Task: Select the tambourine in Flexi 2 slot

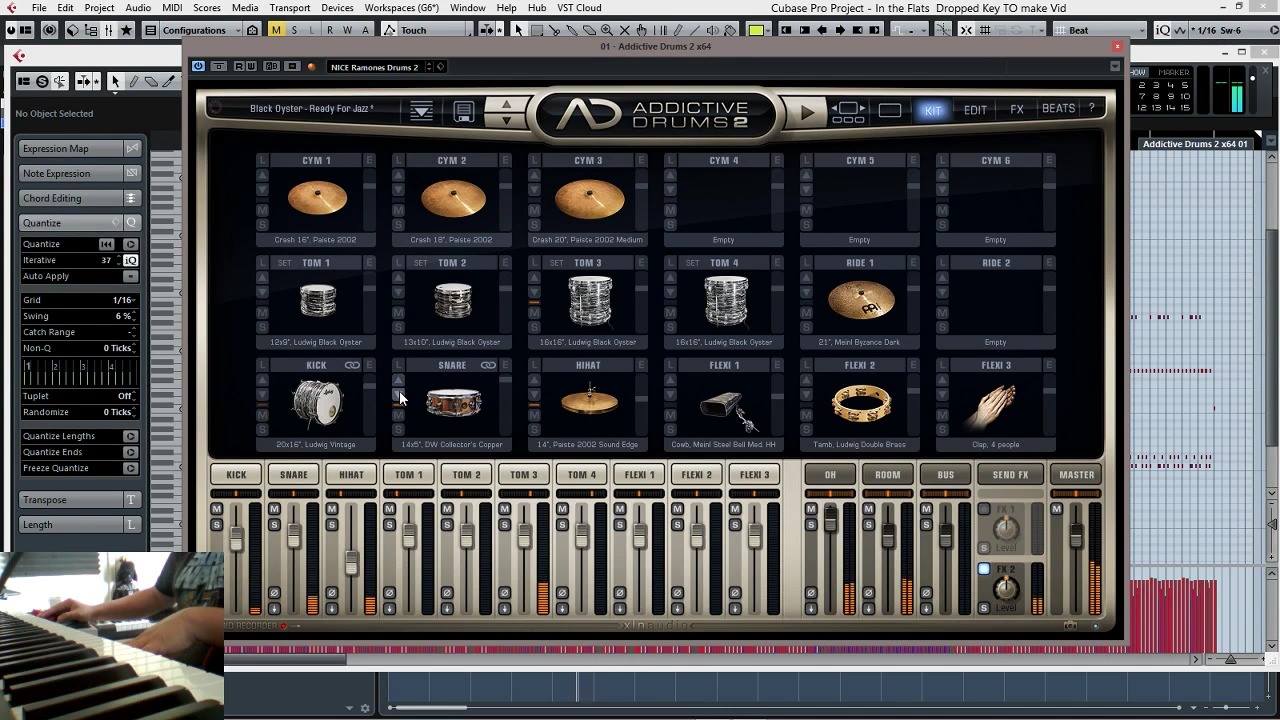Action: click(x=860, y=402)
